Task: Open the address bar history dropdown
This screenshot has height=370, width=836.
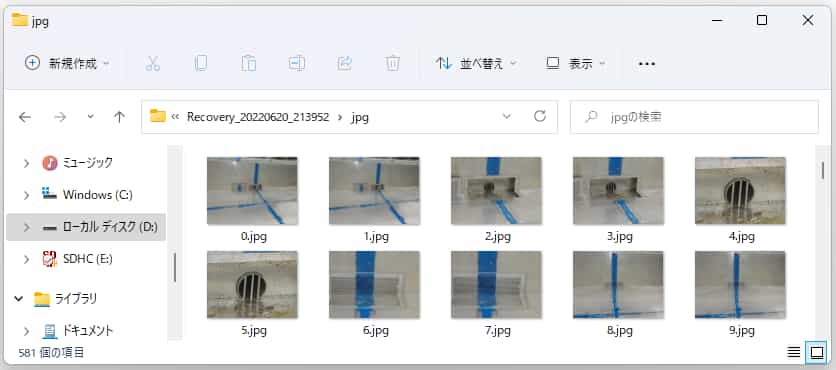Action: [x=507, y=116]
